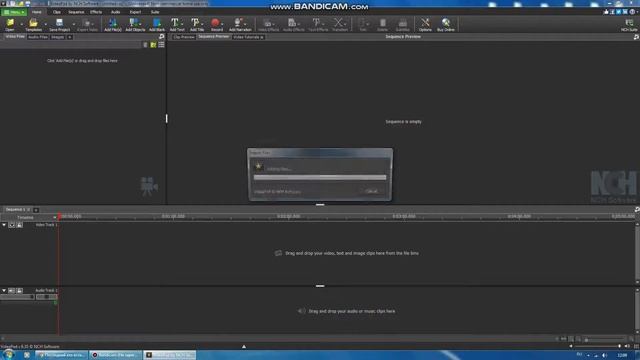Select the Clip Preview tab

(184, 37)
